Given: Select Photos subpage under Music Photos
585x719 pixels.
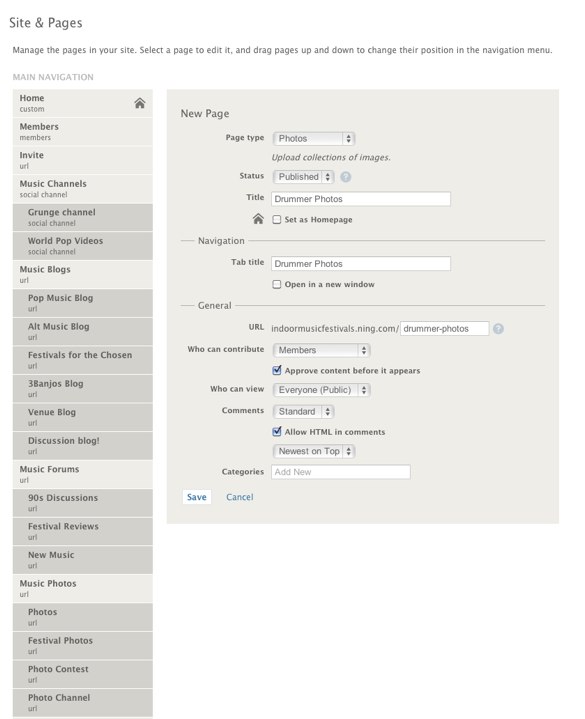Looking at the screenshot, I should pos(83,617).
